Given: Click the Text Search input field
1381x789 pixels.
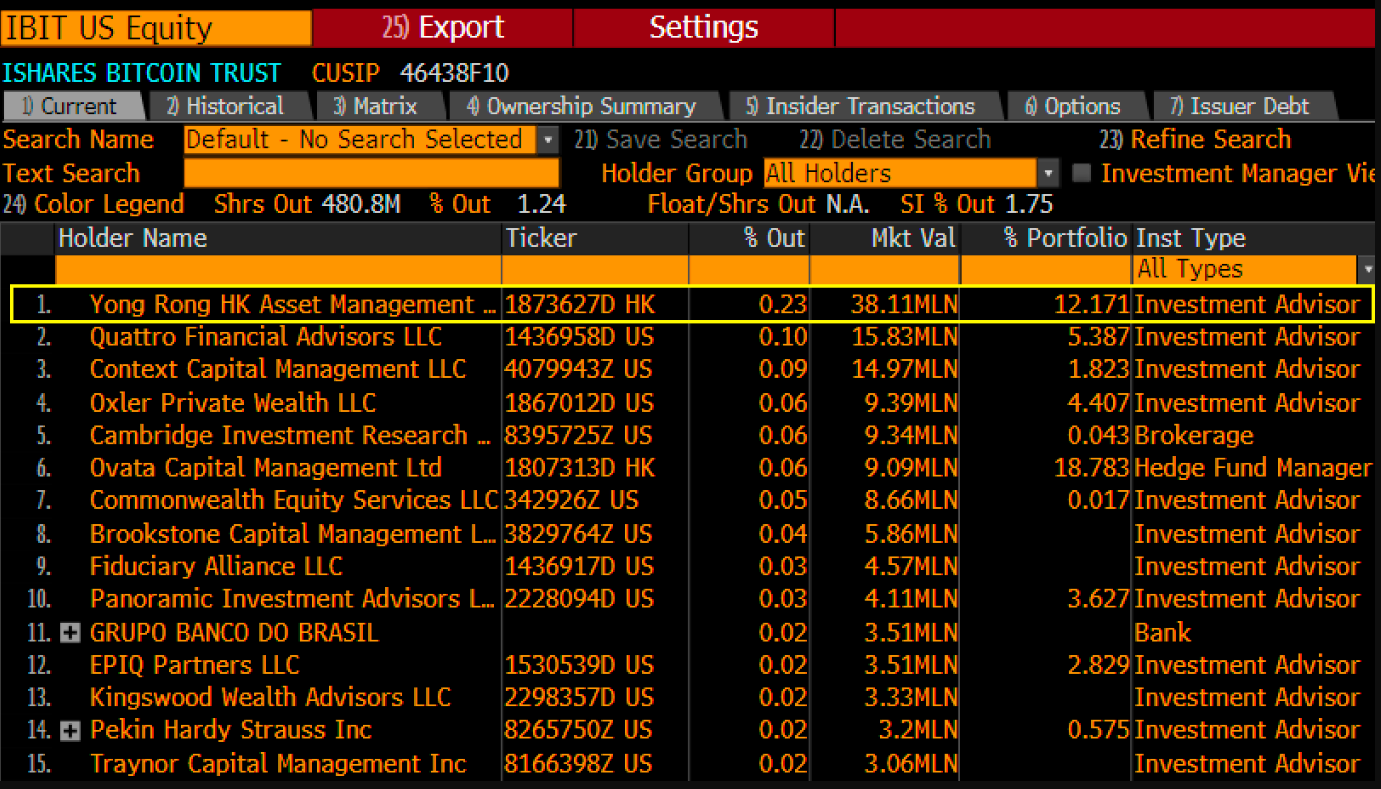Looking at the screenshot, I should click(x=371, y=173).
